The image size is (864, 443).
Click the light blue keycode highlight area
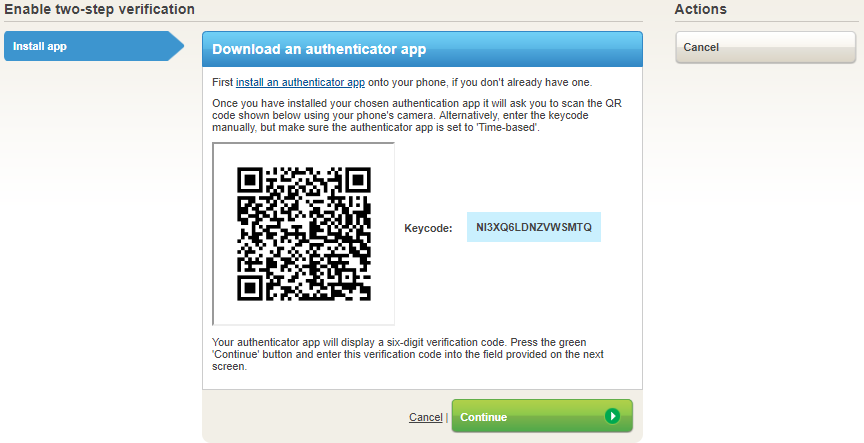[x=534, y=227]
